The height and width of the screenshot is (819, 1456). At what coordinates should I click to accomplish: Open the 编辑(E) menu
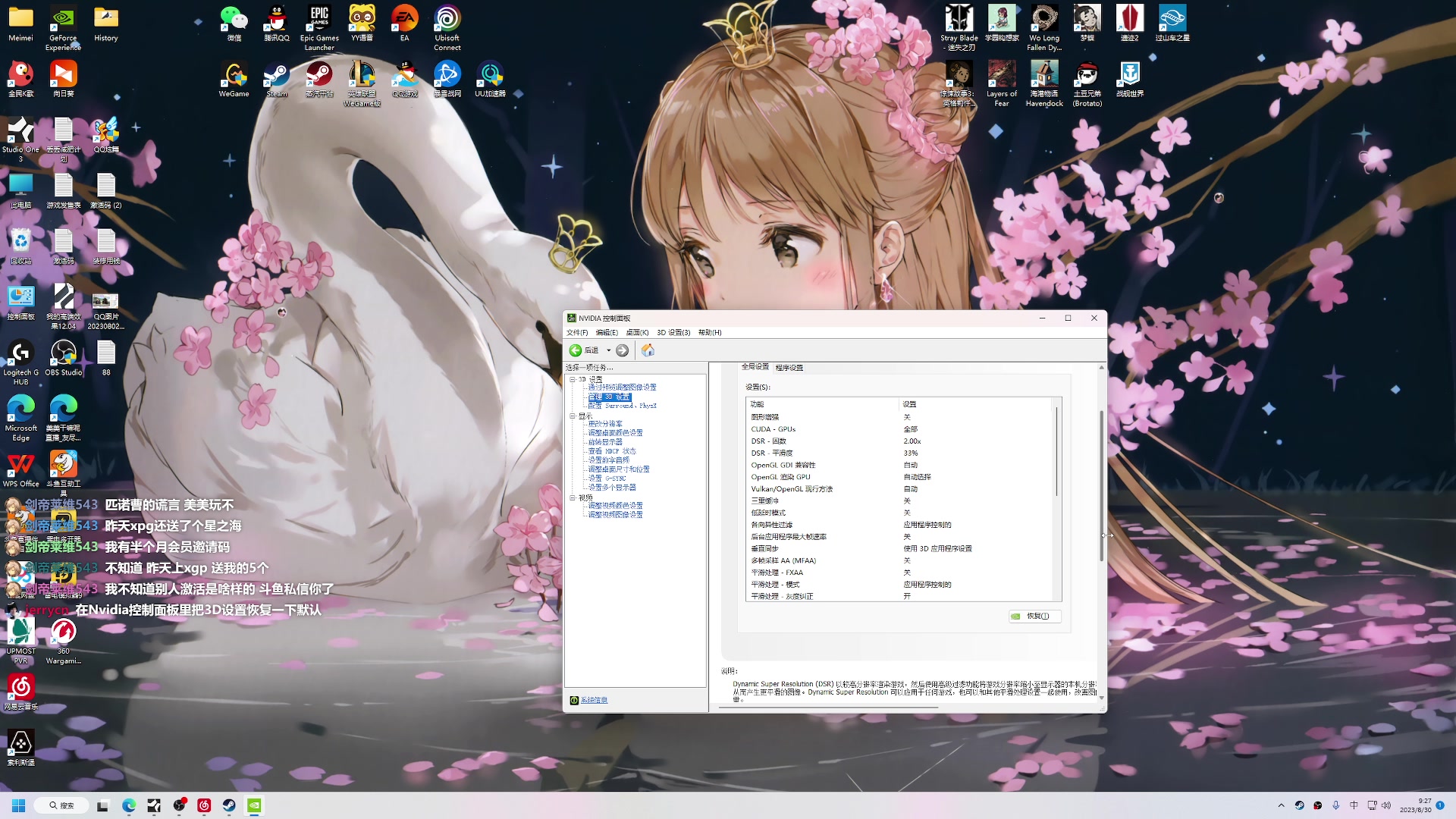point(607,332)
